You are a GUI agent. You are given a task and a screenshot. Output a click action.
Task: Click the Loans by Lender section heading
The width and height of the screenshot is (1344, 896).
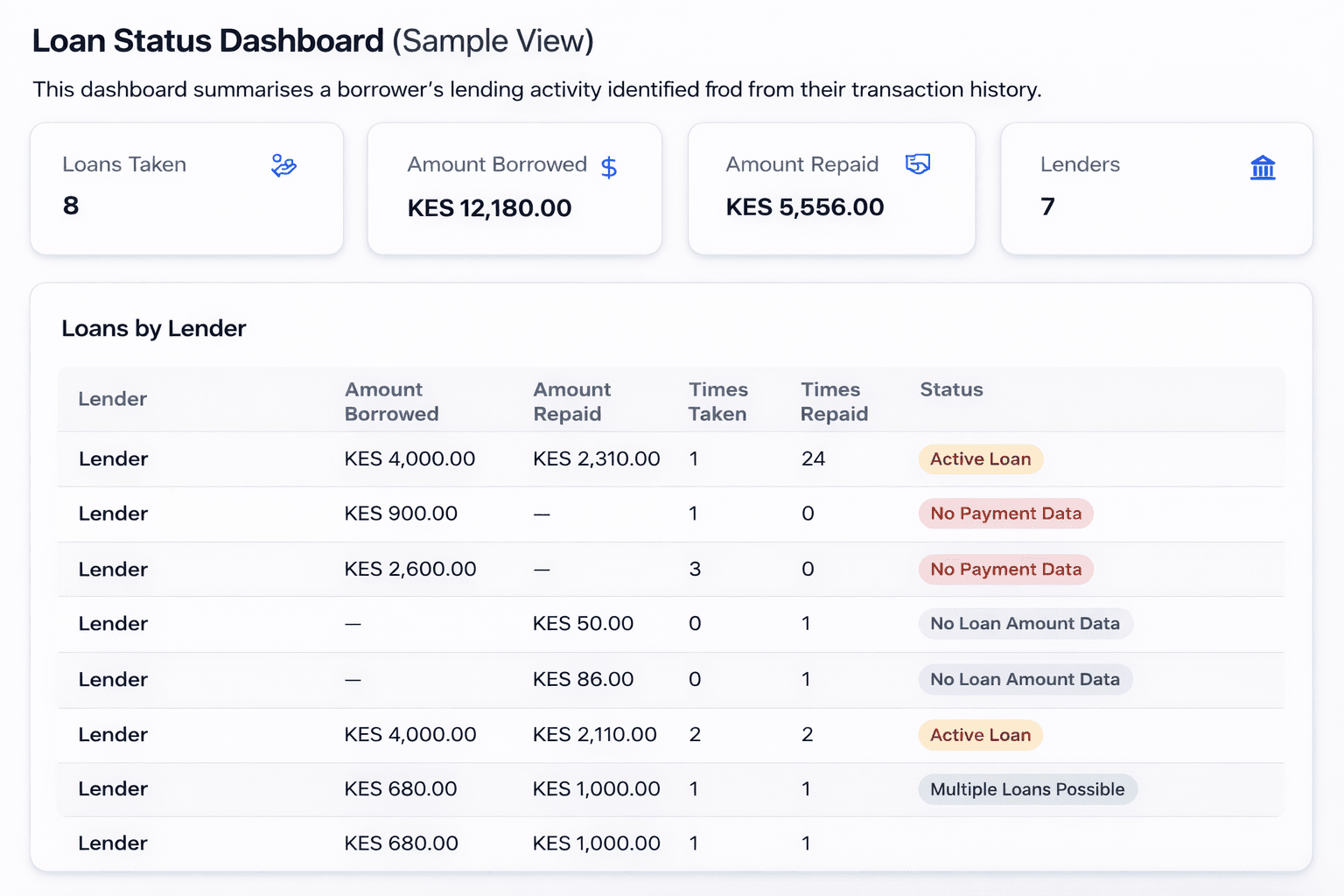pyautogui.click(x=154, y=329)
